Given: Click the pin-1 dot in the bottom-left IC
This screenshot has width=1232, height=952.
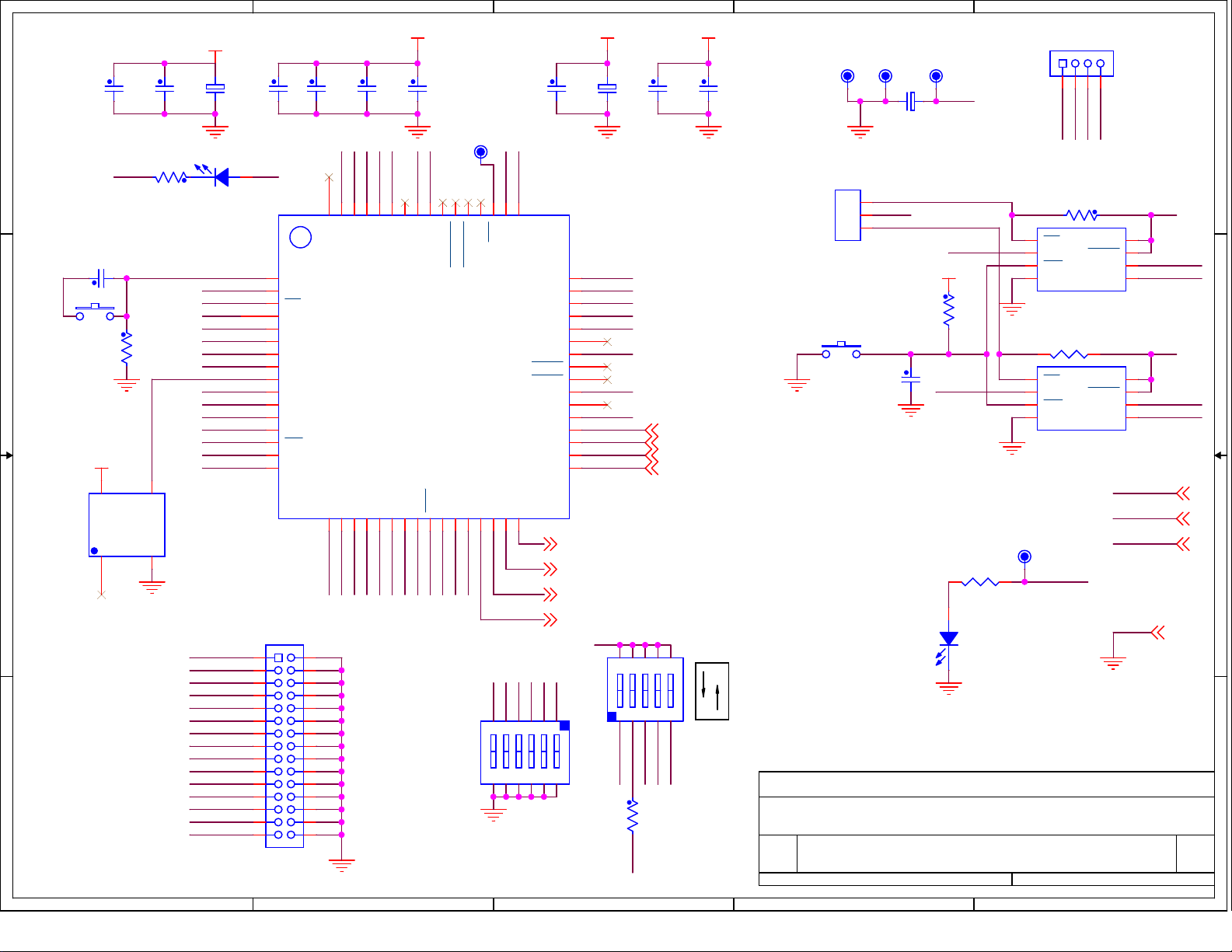Looking at the screenshot, I should [94, 551].
